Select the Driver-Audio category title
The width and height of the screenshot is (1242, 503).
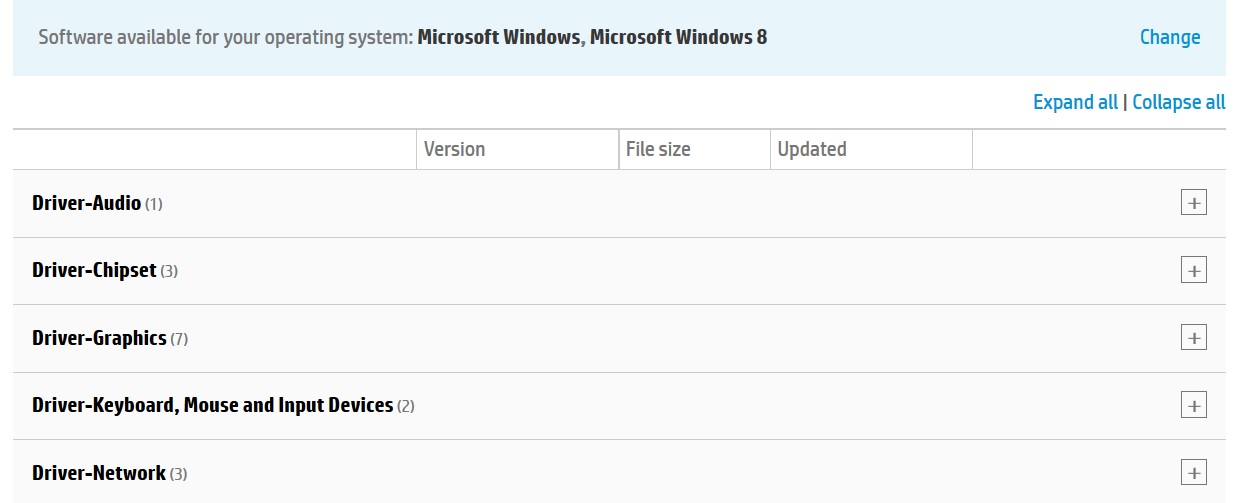pyautogui.click(x=86, y=203)
